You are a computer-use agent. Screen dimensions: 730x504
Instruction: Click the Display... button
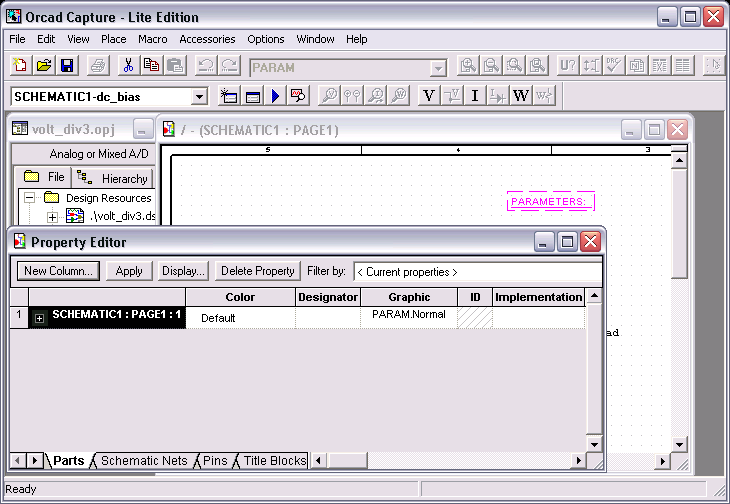coord(183,271)
